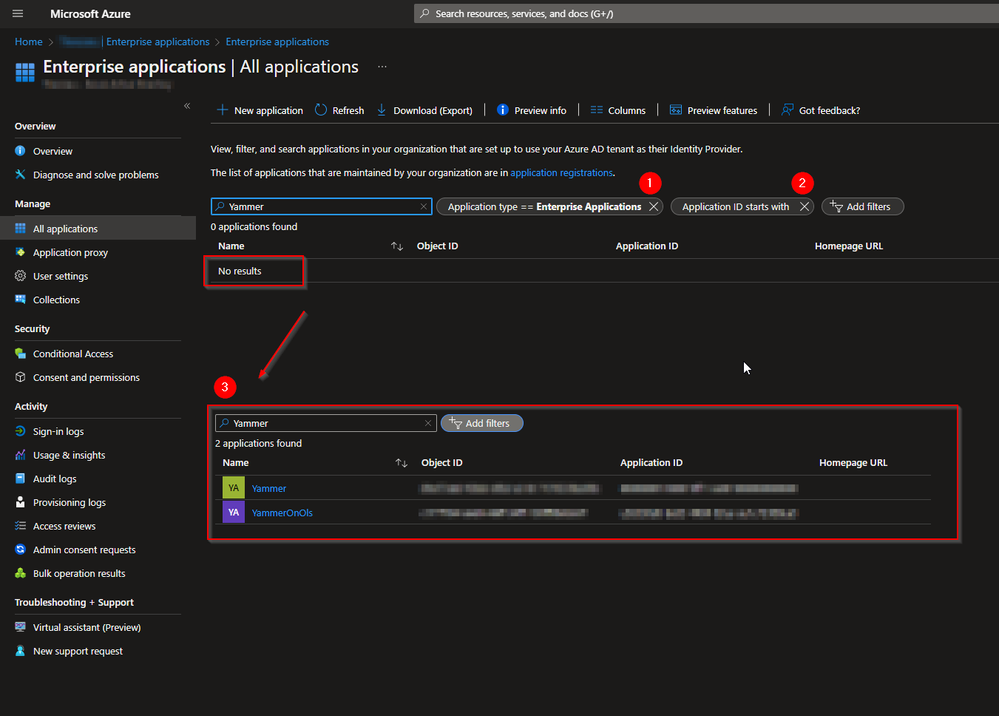999x716 pixels.
Task: Open Access reviews
Action: pos(64,526)
